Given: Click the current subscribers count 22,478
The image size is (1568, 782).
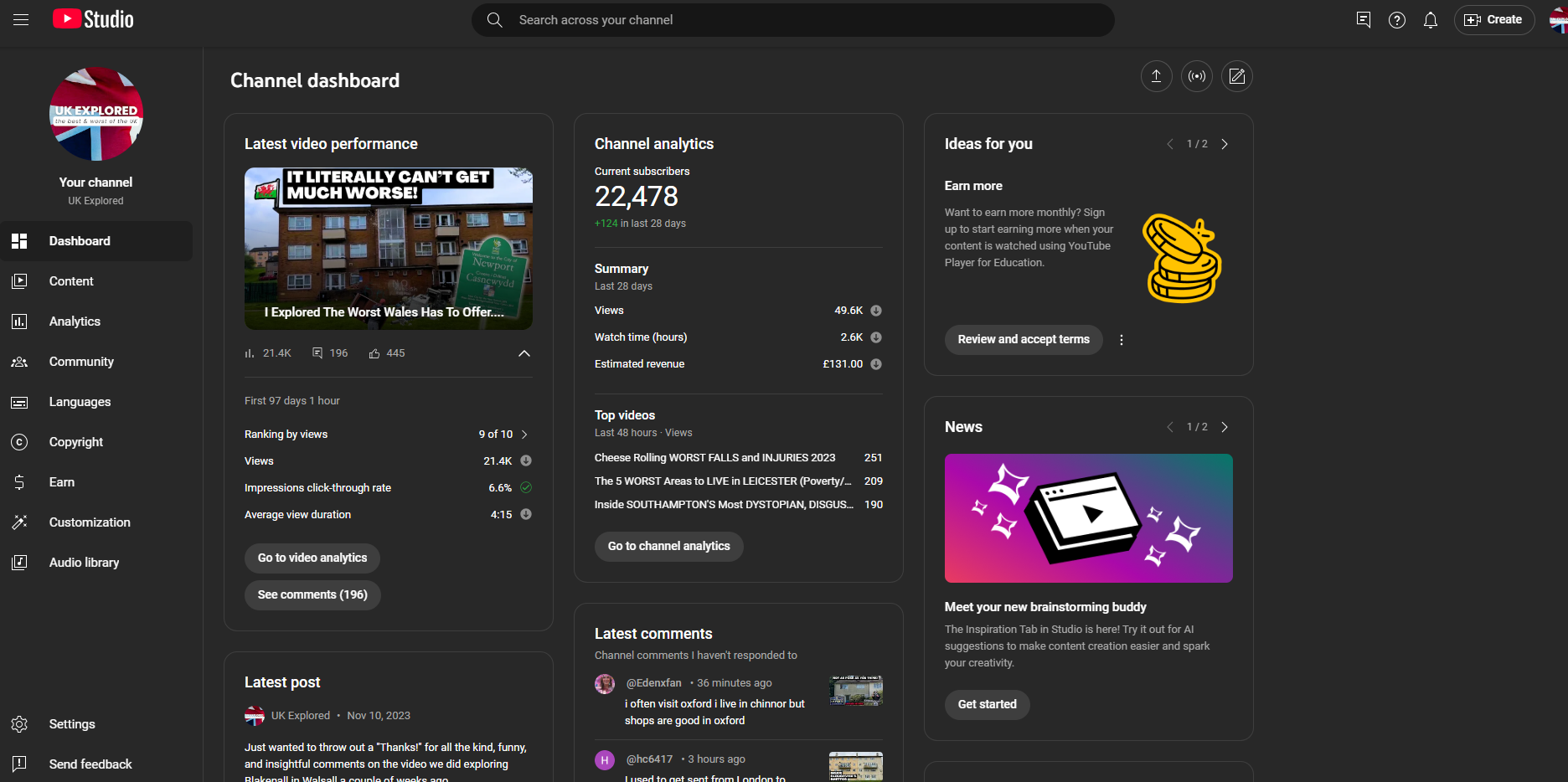Looking at the screenshot, I should (637, 196).
